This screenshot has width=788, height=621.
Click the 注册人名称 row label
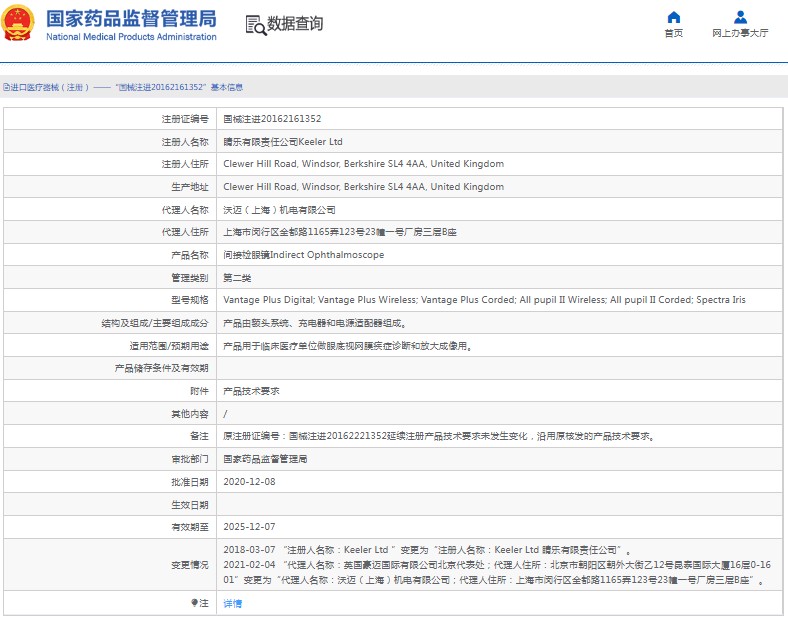click(185, 142)
